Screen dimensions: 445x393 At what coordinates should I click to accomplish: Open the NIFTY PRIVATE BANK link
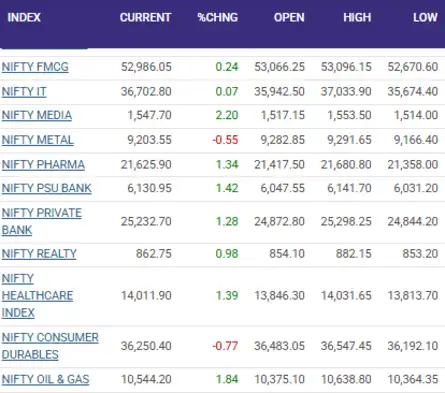click(42, 222)
